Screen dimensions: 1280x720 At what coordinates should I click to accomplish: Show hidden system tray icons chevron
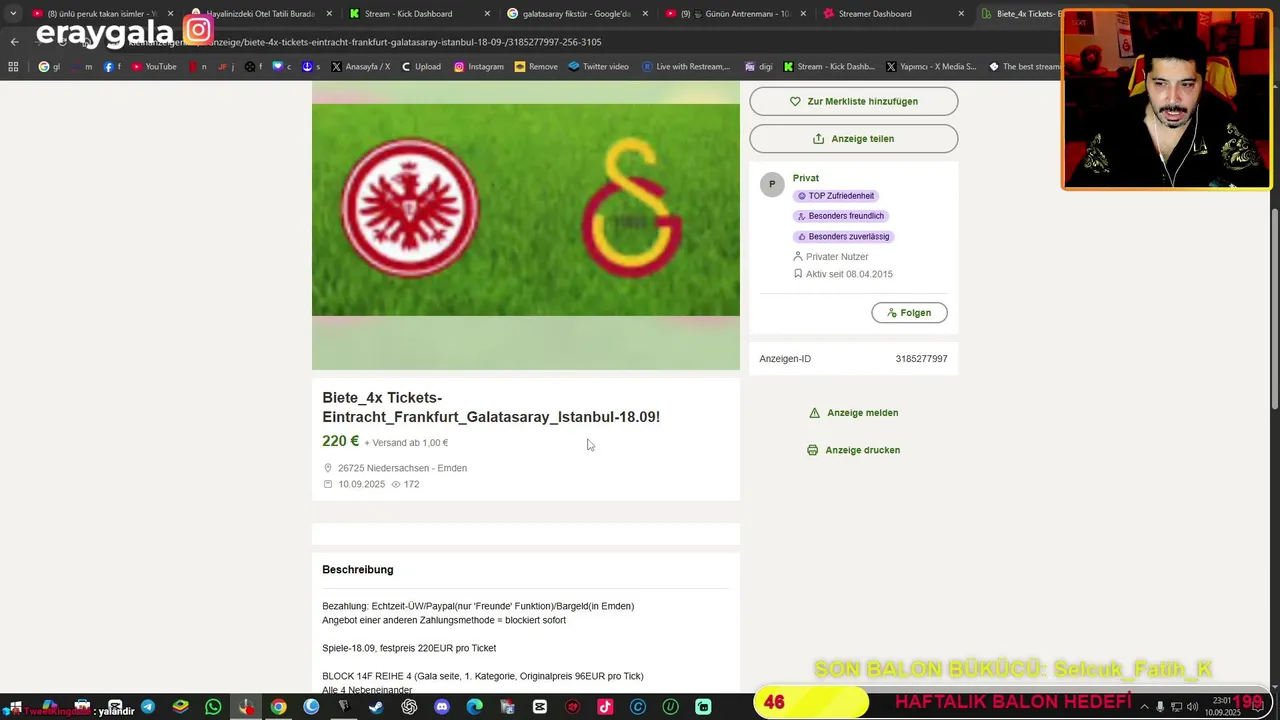click(x=1145, y=707)
